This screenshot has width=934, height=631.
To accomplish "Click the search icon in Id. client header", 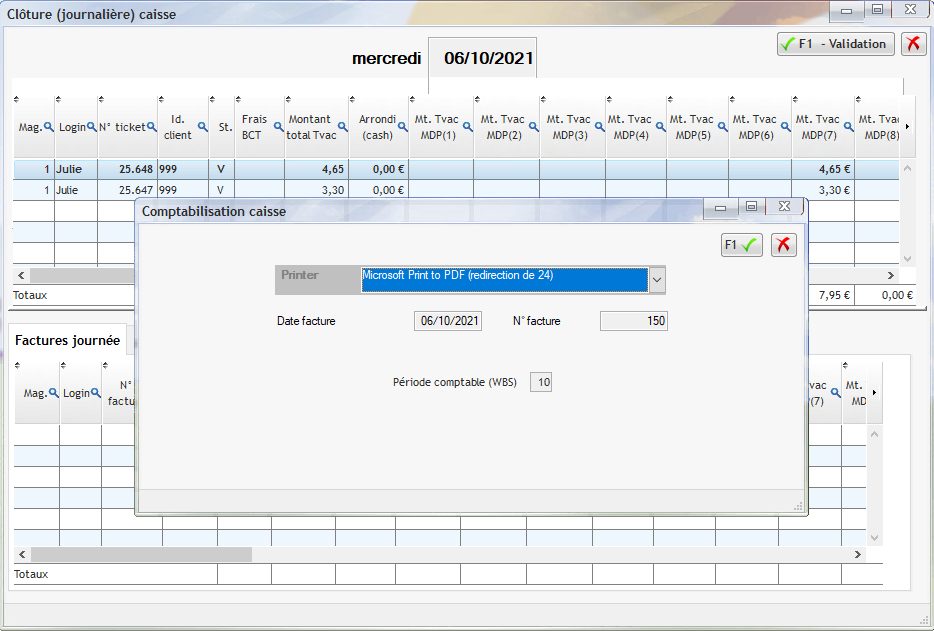I will point(201,127).
